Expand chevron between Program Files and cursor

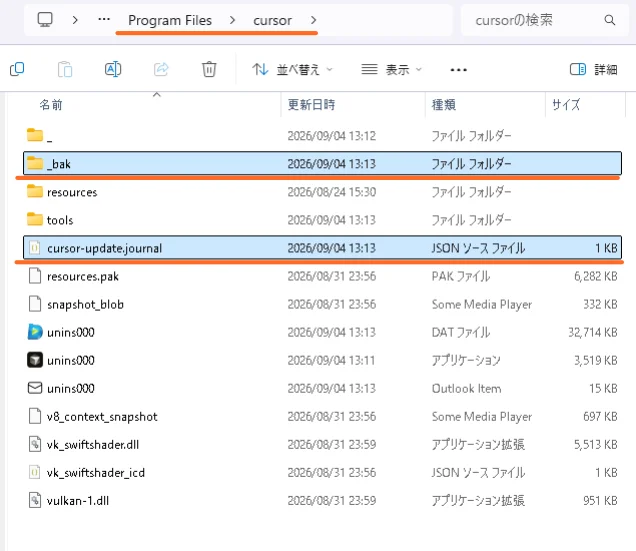pyautogui.click(x=232, y=20)
